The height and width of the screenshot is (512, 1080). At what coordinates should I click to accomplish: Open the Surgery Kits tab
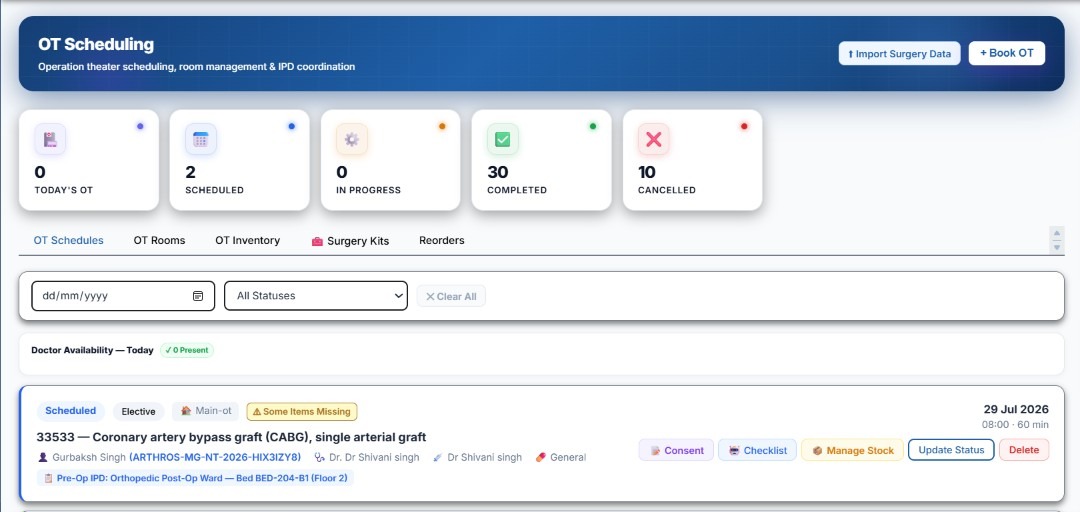click(x=351, y=241)
